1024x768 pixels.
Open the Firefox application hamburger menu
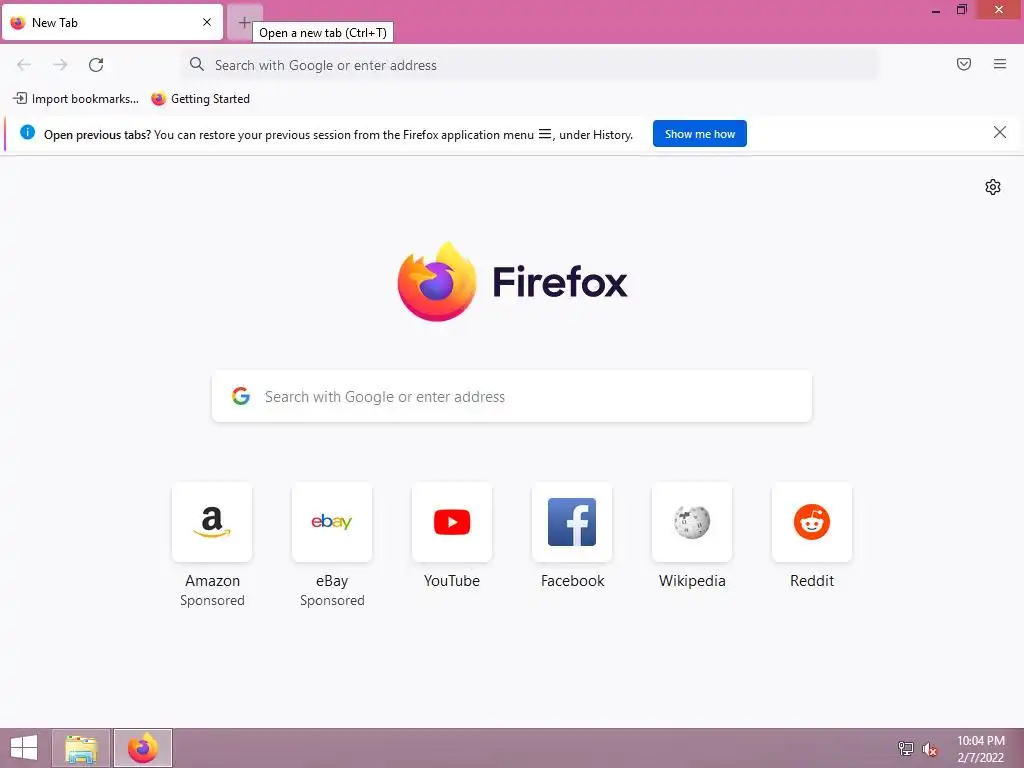tap(1000, 64)
